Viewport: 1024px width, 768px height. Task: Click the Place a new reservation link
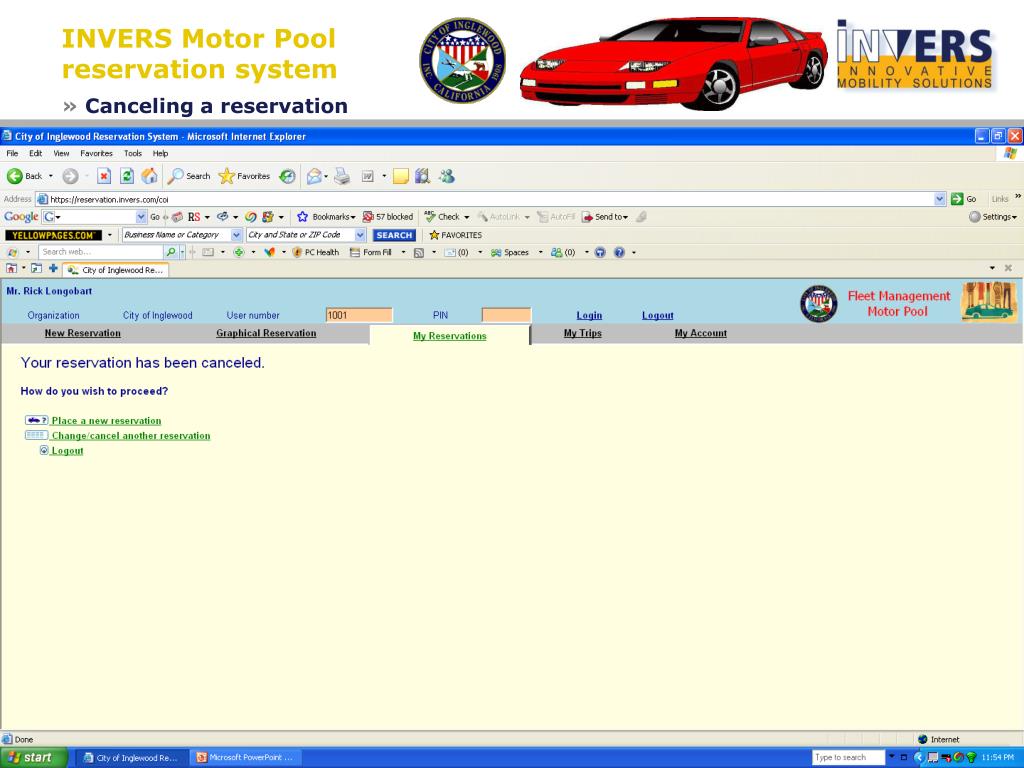[106, 421]
